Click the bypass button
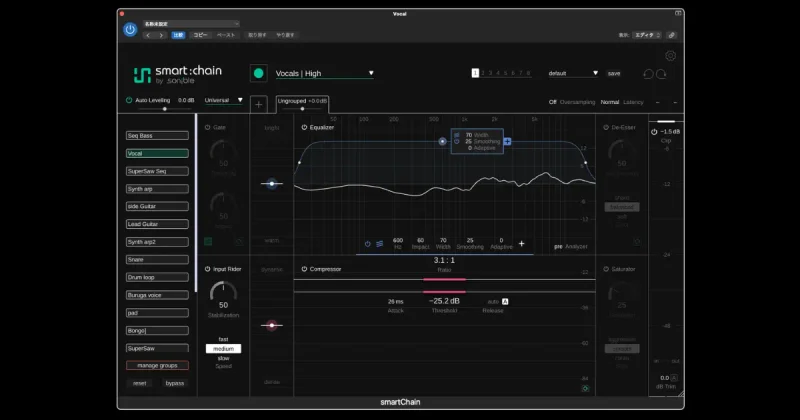 tap(174, 383)
